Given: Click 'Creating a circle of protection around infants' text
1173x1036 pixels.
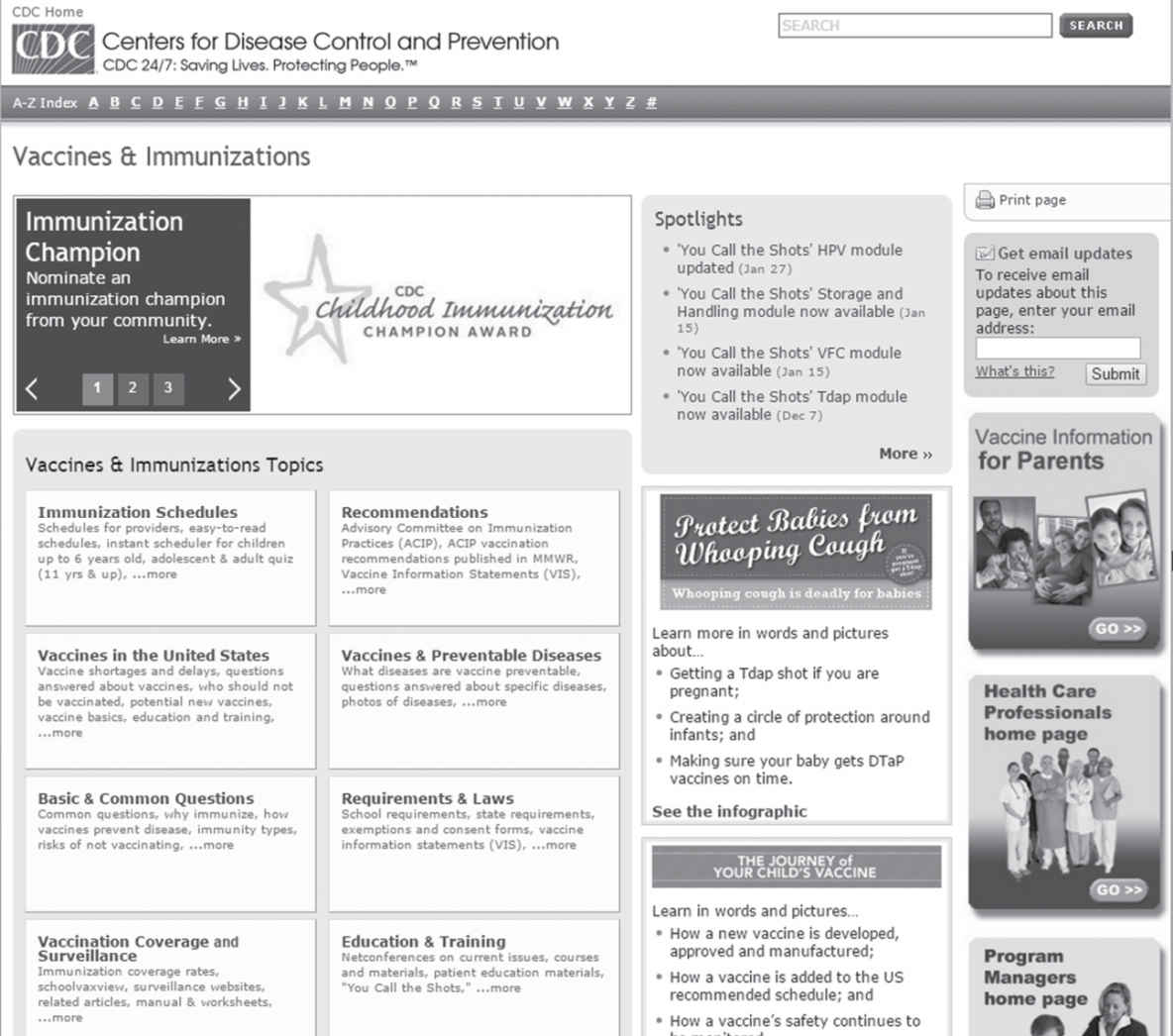Looking at the screenshot, I should coord(800,726).
